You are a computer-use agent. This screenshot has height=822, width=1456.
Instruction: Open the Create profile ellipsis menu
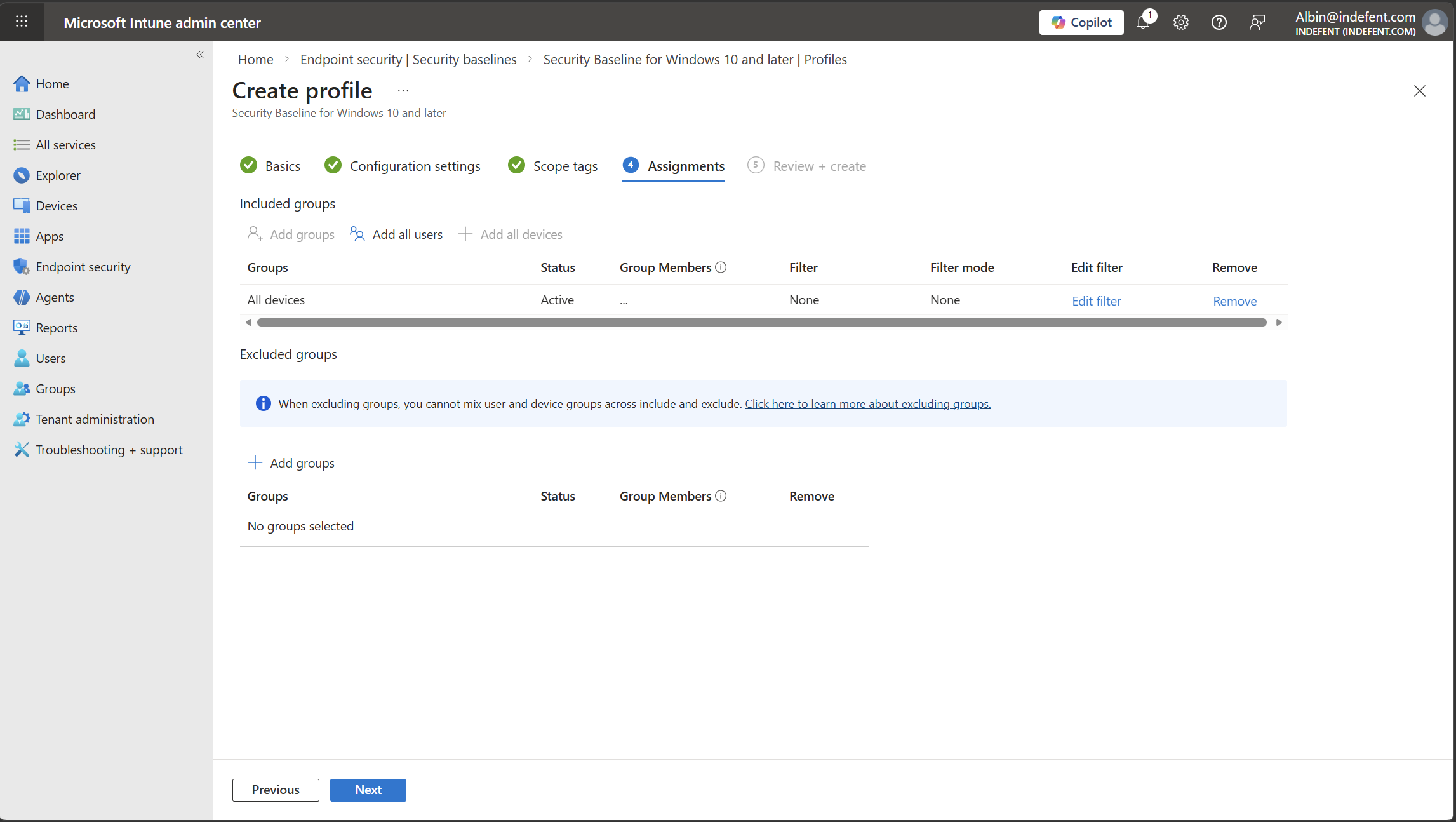(403, 91)
